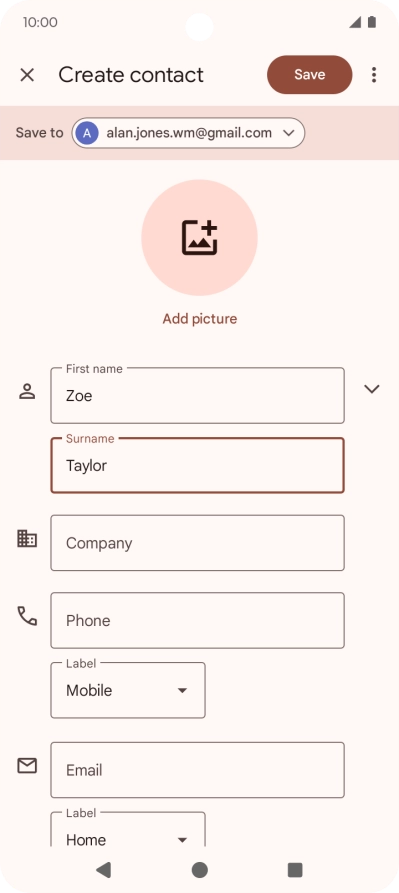The height and width of the screenshot is (893, 399).
Task: Tap the email envelope icon
Action: pos(27,766)
